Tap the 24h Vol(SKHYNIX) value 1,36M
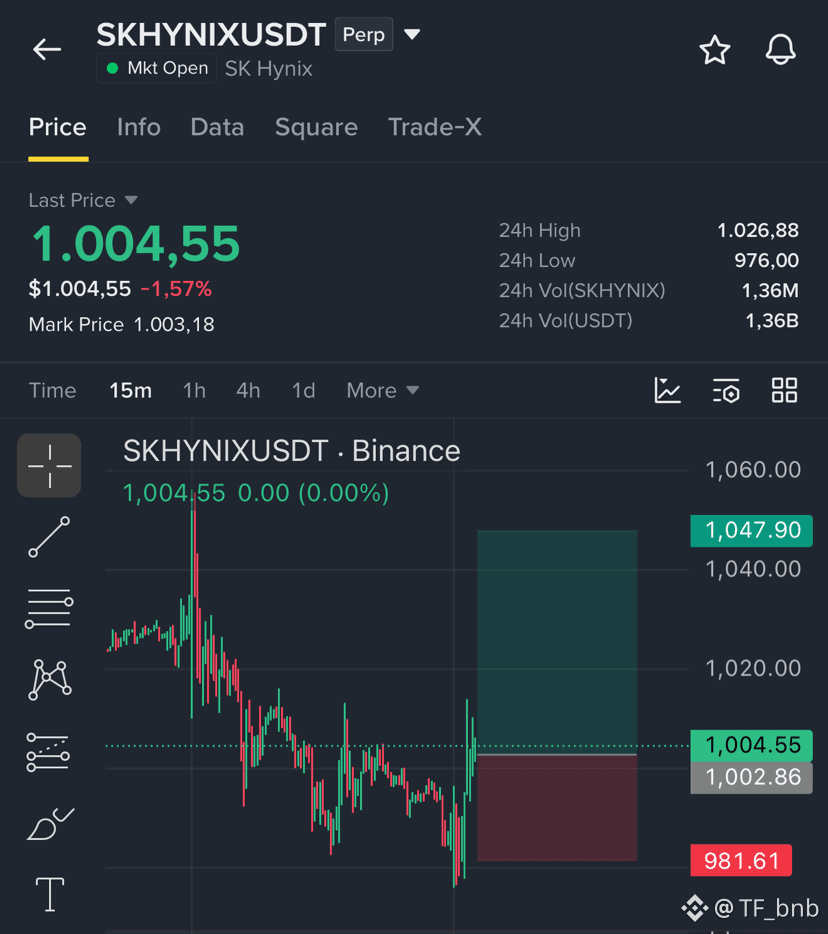The height and width of the screenshot is (934, 828). pos(770,291)
